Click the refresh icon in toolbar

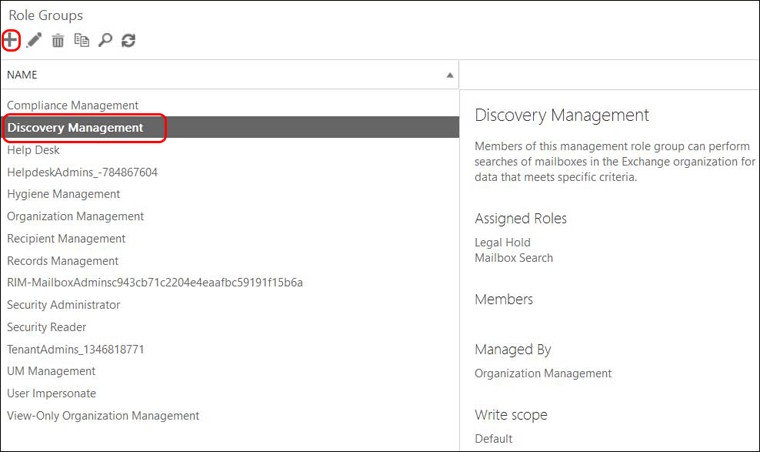[x=128, y=41]
